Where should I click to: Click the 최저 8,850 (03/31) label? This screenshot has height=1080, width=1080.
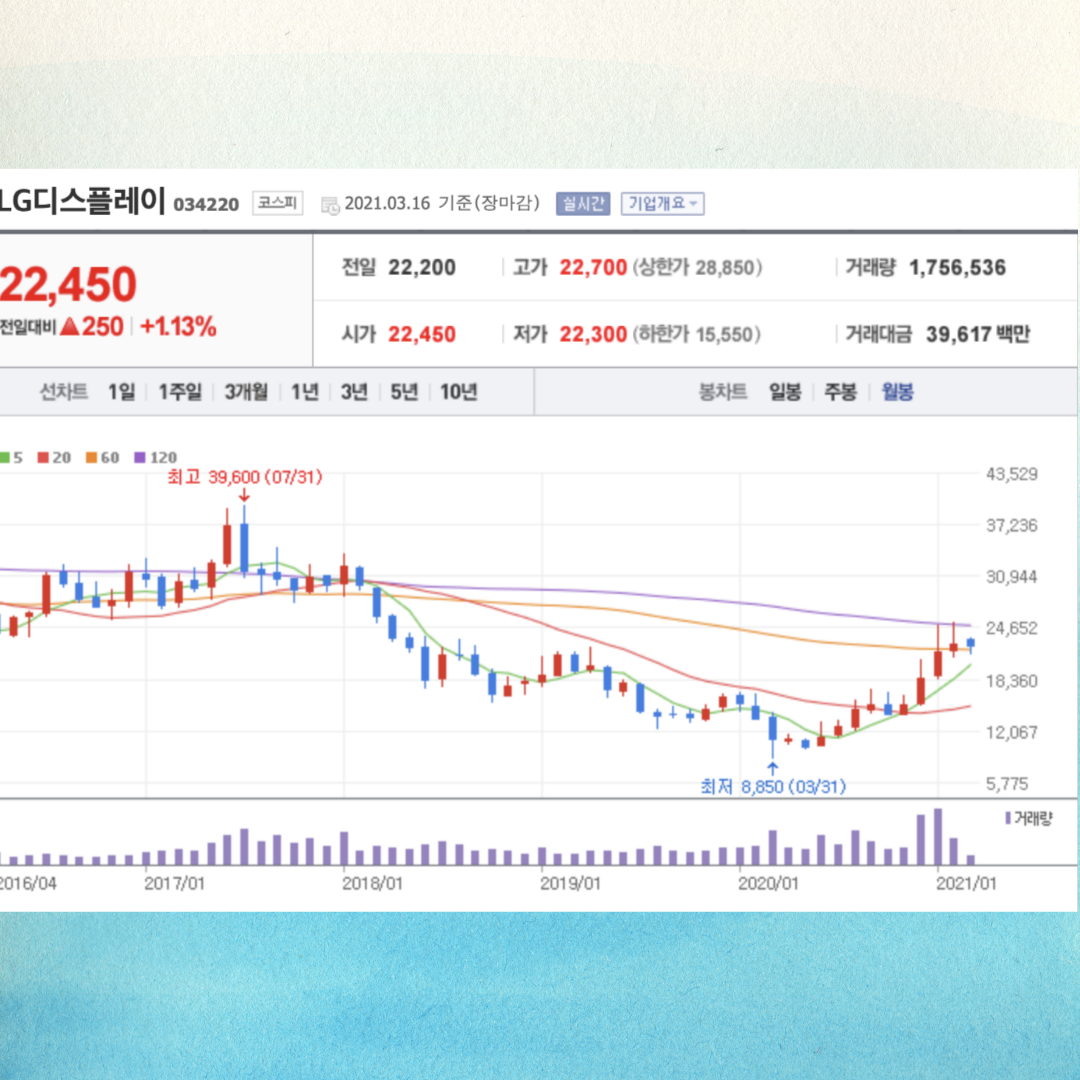tap(773, 786)
